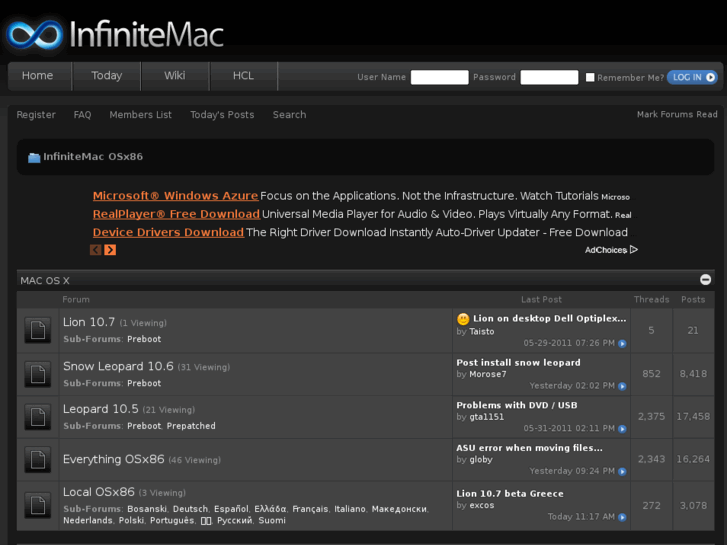Open the Nederlands sub-forum
Screen dimensions: 727x545
pos(88,520)
